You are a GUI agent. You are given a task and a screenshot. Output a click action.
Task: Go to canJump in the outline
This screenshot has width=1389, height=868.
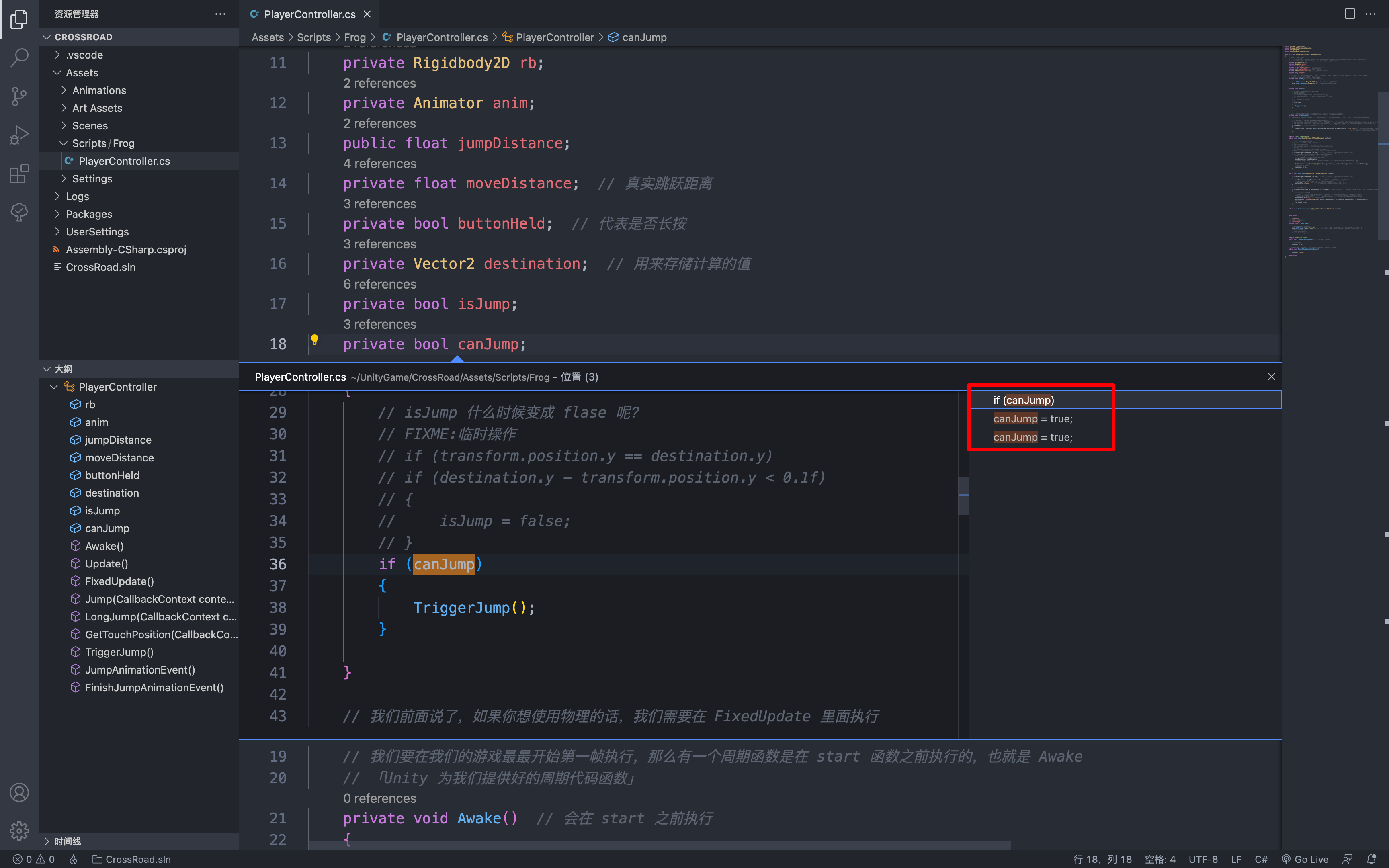138,528
